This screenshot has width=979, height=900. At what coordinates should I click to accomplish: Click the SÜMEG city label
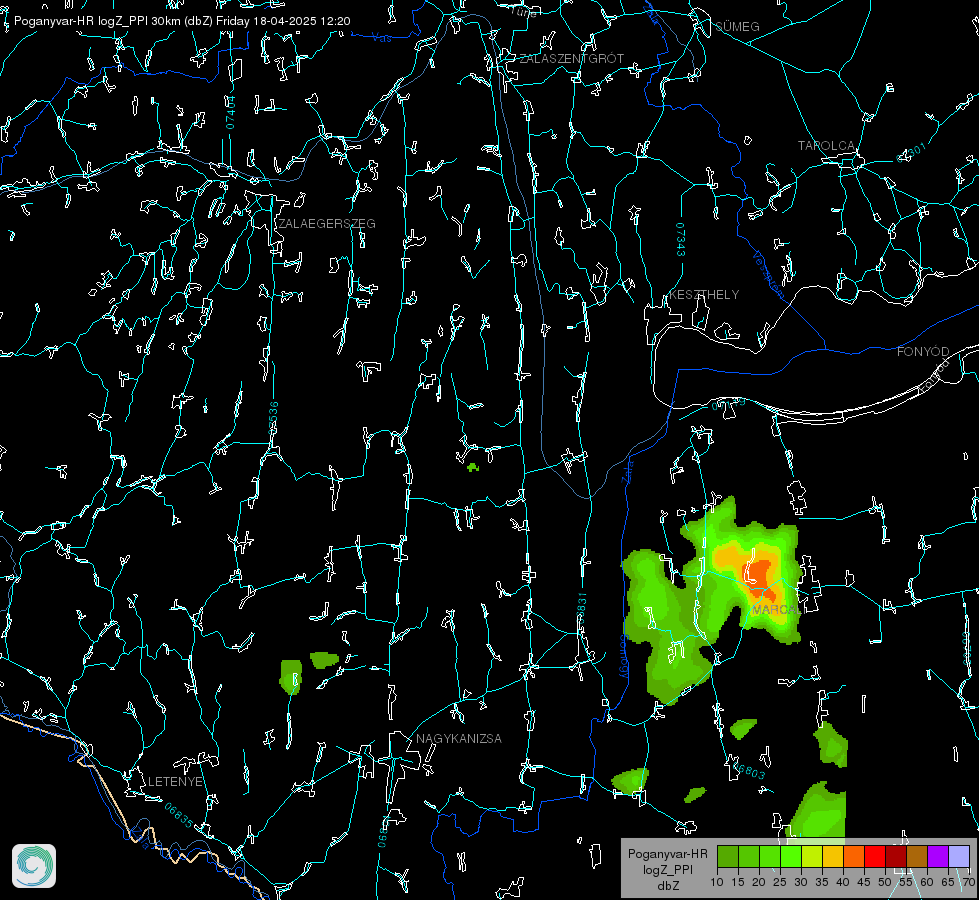click(x=737, y=26)
